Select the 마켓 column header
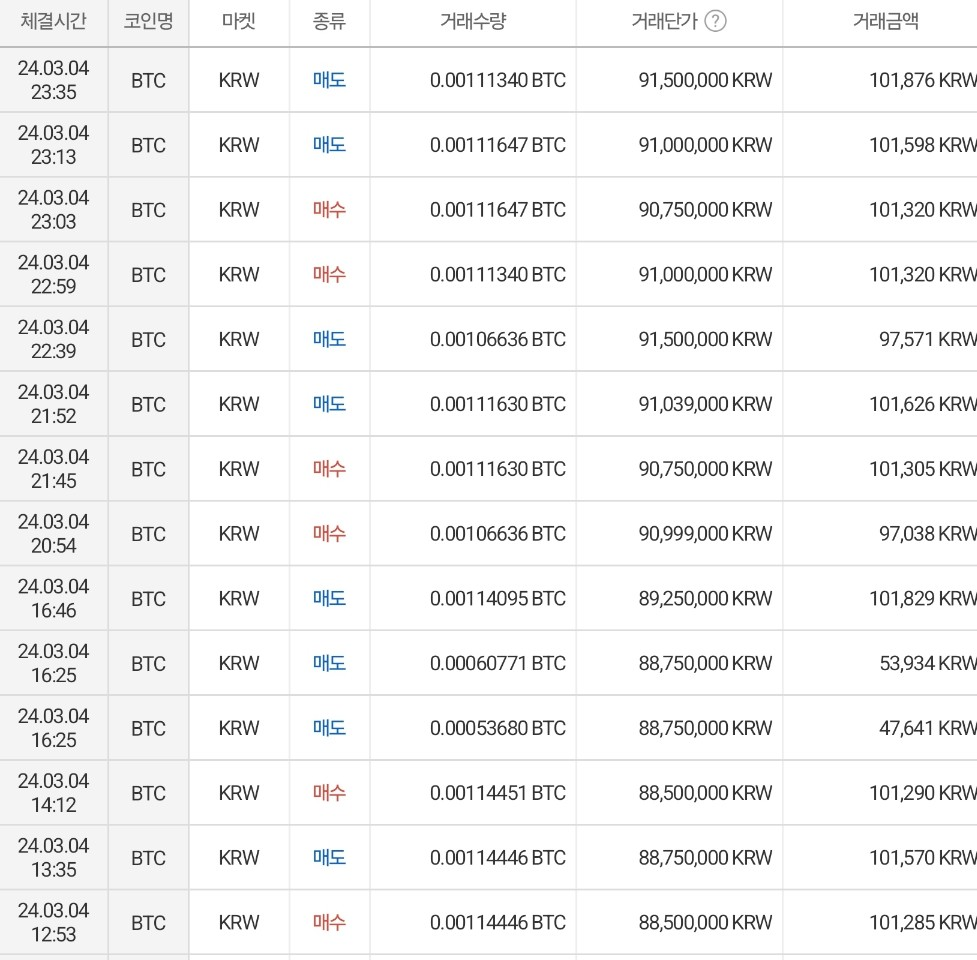Screen dimensions: 977x960 239,21
